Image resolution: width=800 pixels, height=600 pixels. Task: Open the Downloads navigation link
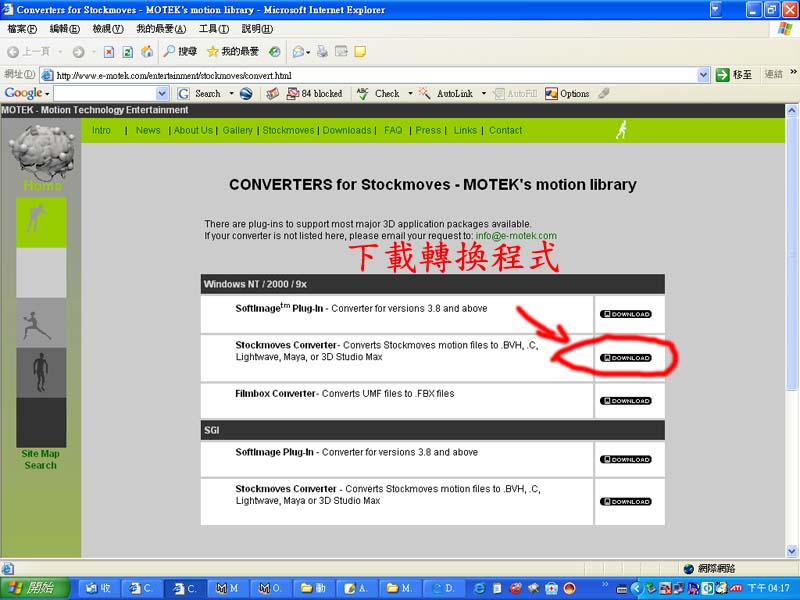pos(347,130)
